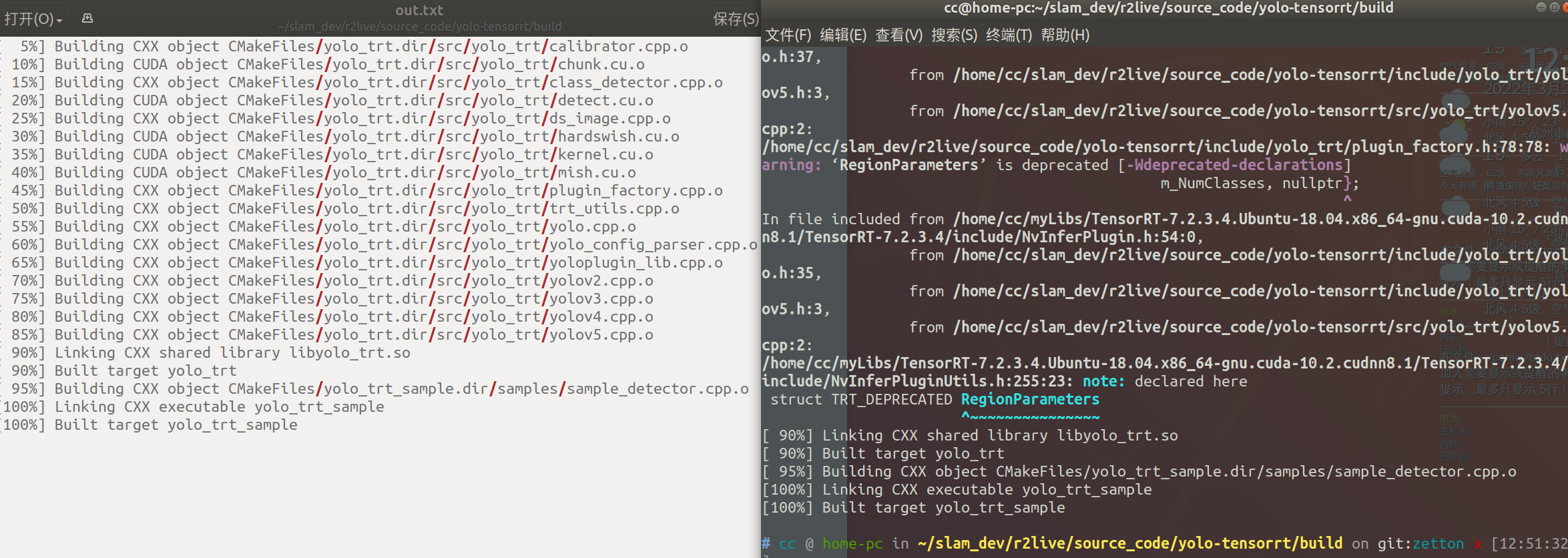
Task: Open the 搜索(S) menu in terminal
Action: 955,35
